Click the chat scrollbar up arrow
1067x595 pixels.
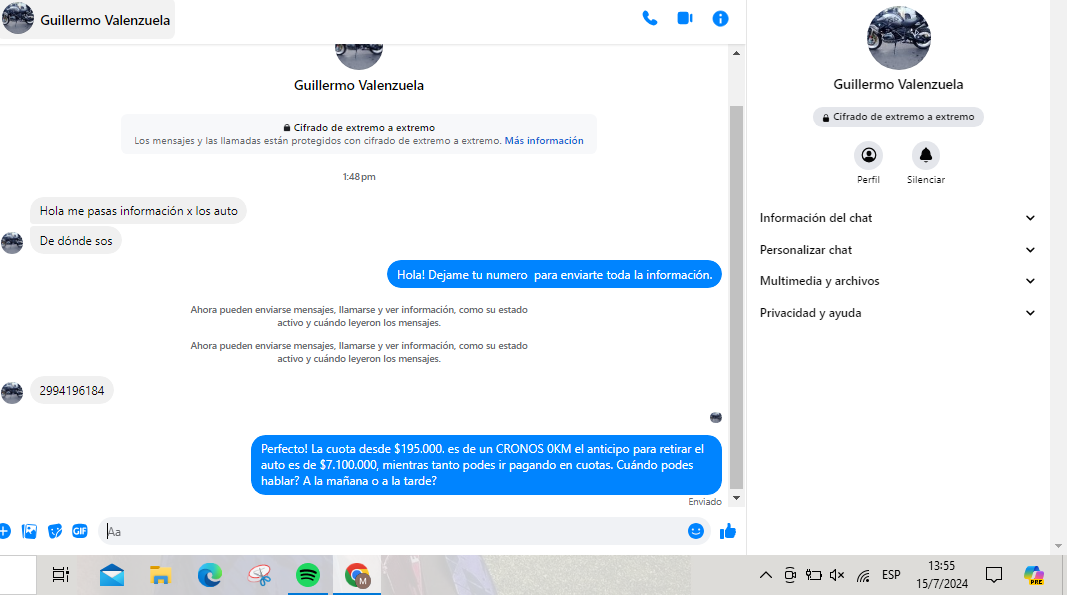[736, 53]
